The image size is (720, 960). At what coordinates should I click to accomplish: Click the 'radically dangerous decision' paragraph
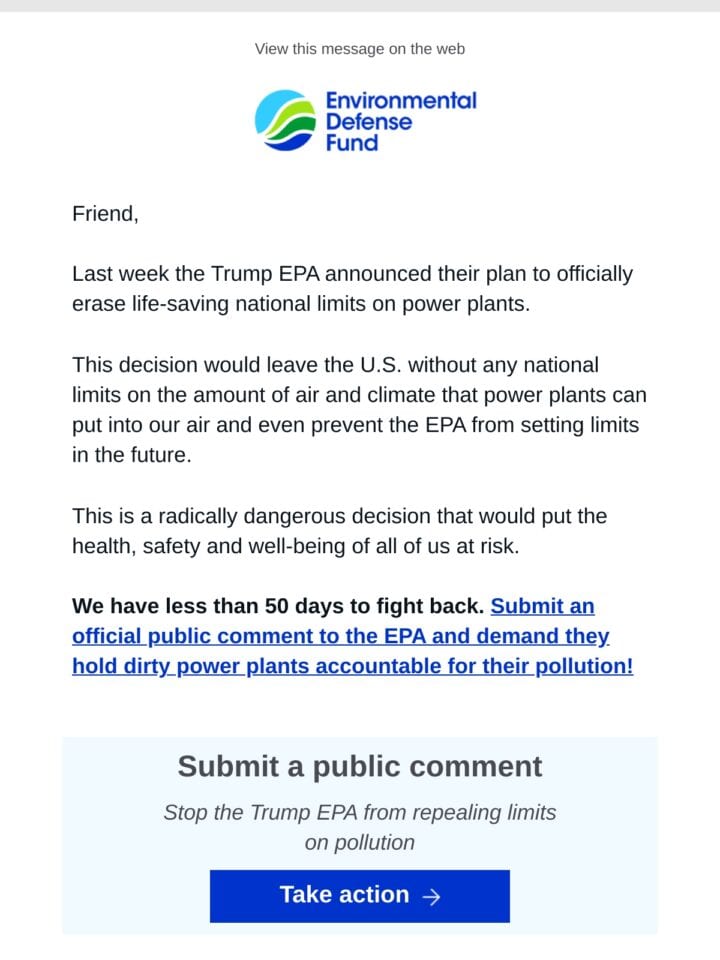coord(340,531)
